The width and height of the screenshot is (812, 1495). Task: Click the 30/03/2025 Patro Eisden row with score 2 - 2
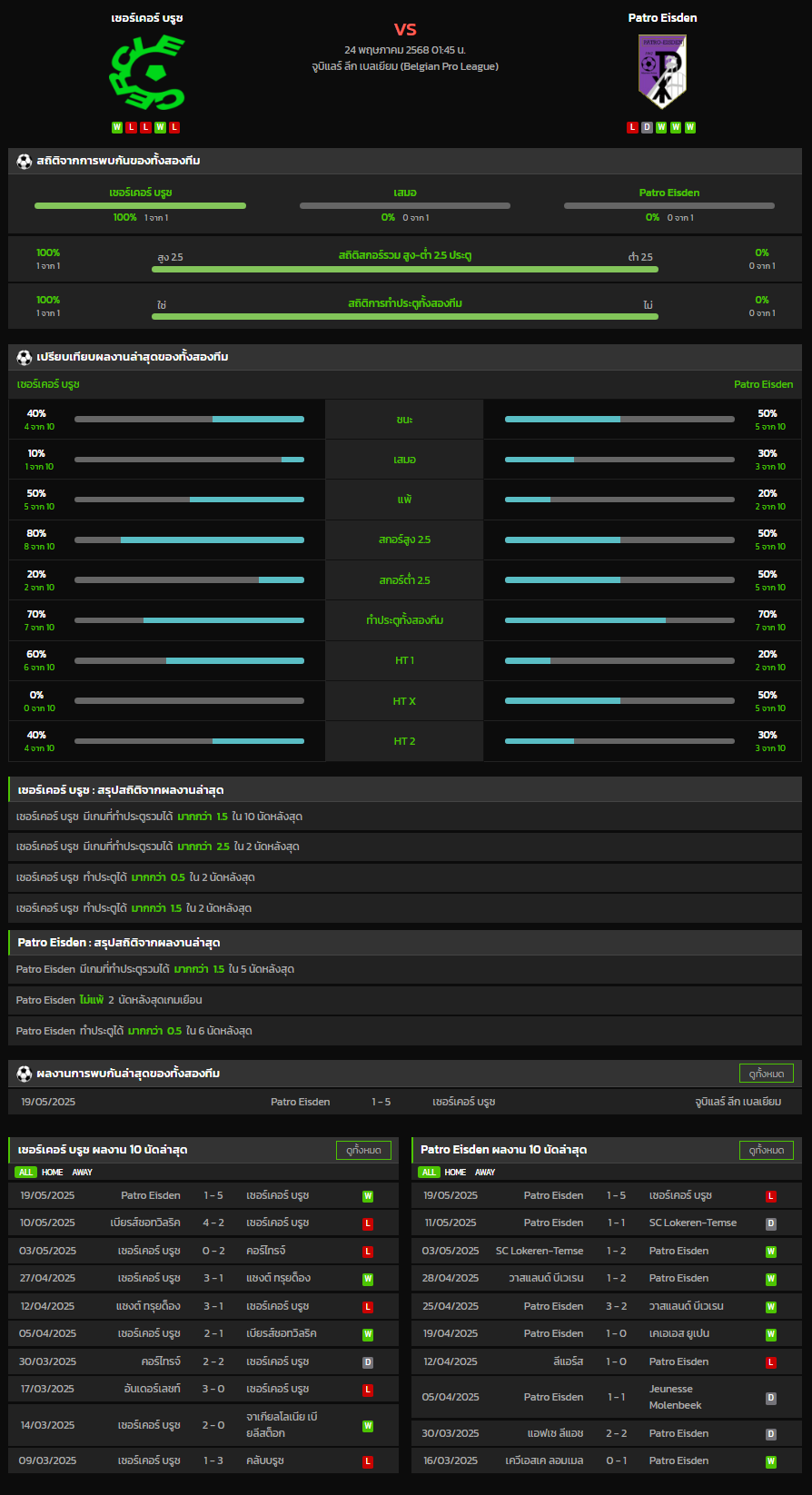(607, 1434)
